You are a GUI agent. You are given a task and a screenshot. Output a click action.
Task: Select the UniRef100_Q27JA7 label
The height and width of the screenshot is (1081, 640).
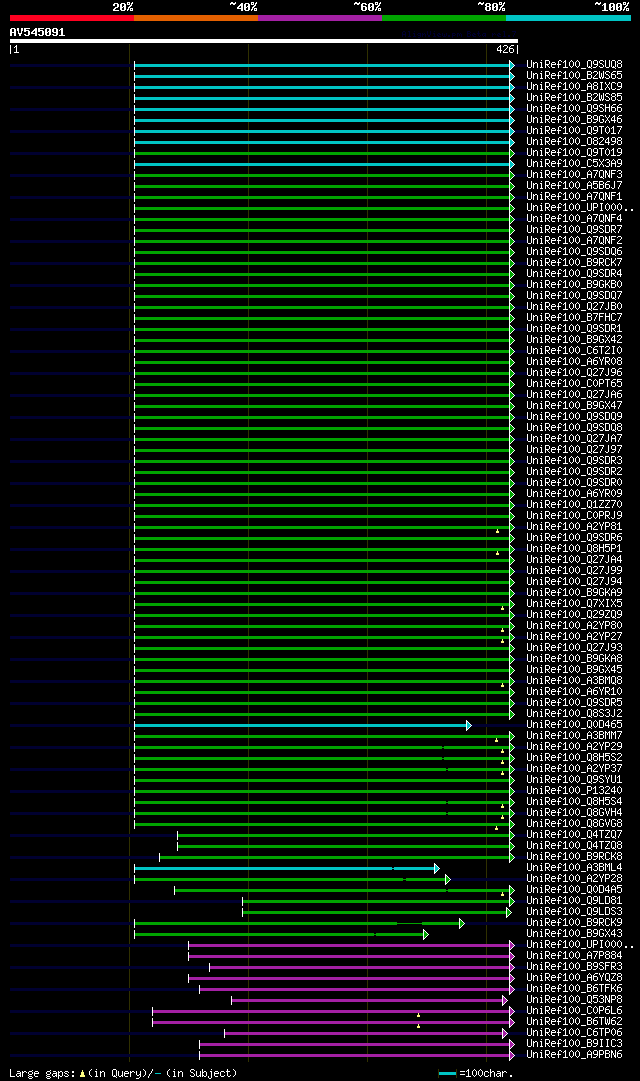(574, 439)
